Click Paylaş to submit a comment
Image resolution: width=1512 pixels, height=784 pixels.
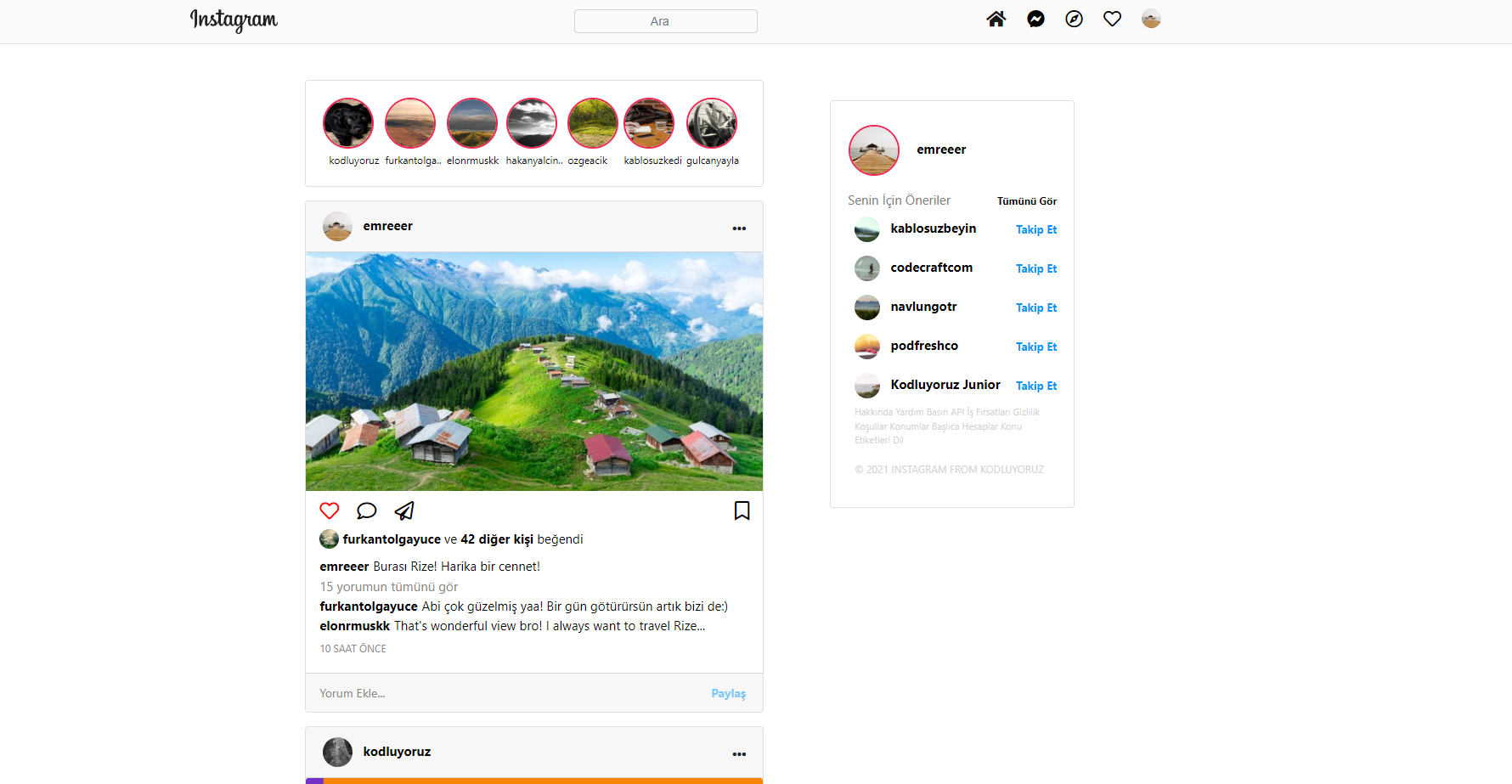pyautogui.click(x=728, y=693)
